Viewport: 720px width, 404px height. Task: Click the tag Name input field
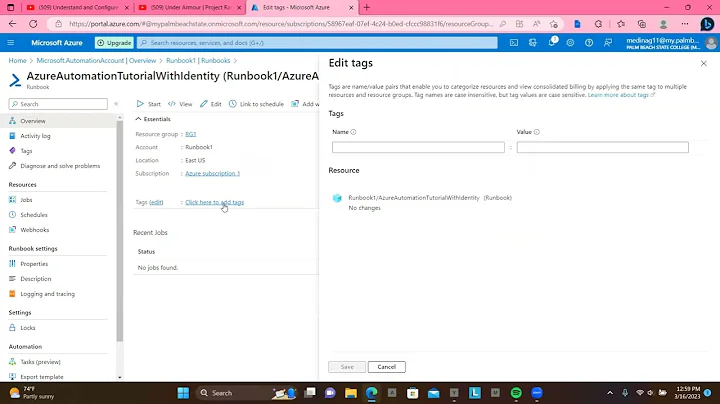(x=418, y=147)
